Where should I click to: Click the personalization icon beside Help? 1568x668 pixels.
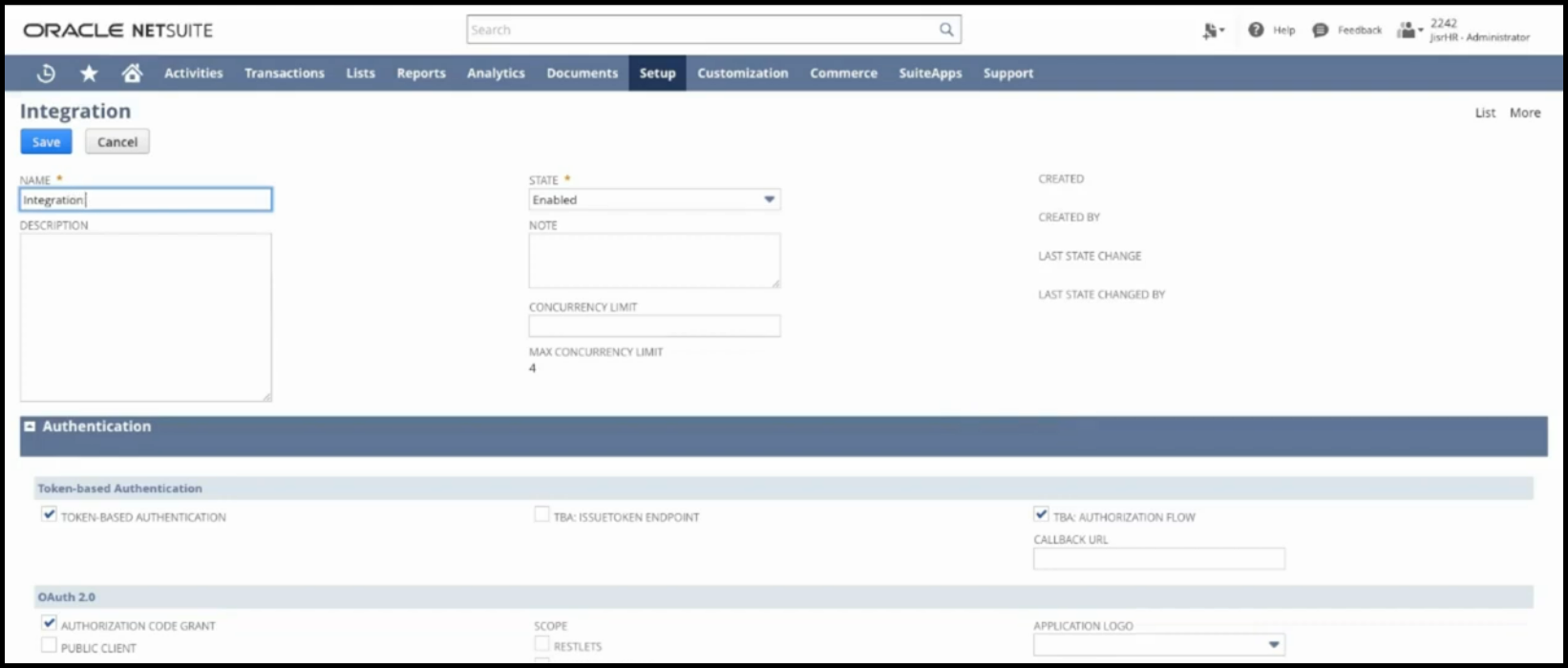click(1211, 31)
